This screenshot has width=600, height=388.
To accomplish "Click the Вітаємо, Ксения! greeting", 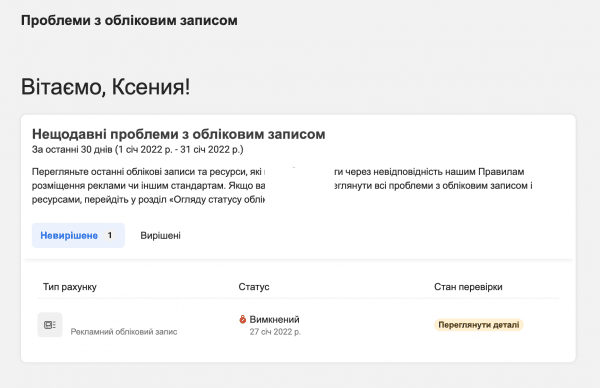I will coord(105,86).
